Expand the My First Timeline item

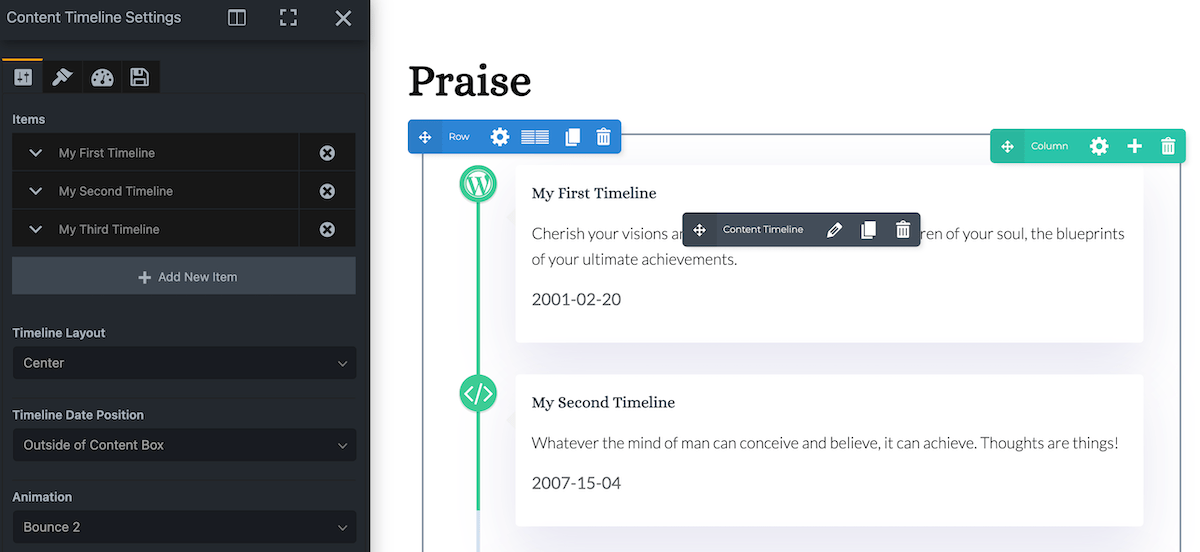click(36, 153)
